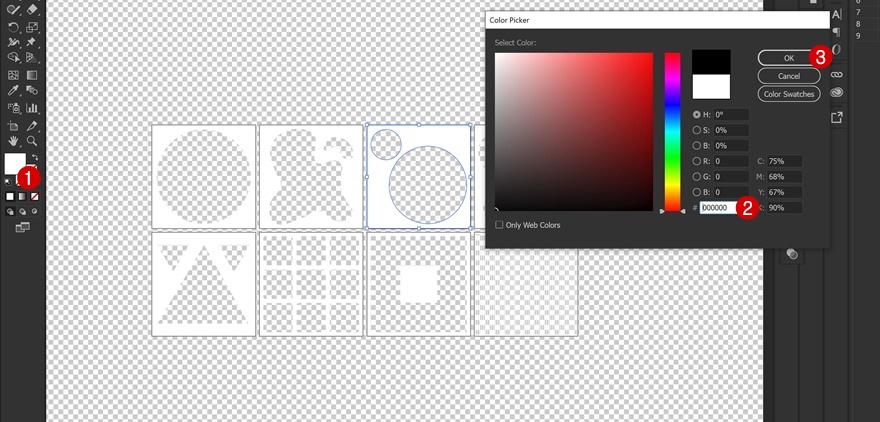This screenshot has width=880, height=422.
Task: Apply Gradient mode button
Action: click(22, 197)
